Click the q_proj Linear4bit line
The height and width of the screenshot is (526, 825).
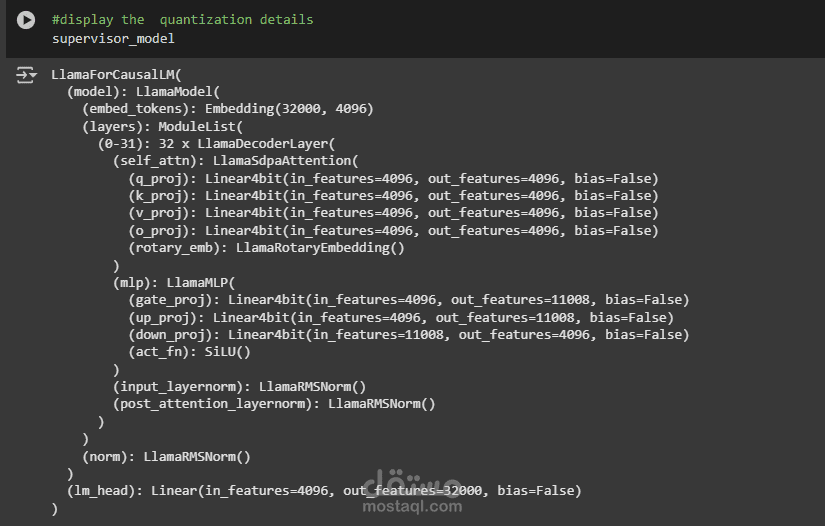393,179
